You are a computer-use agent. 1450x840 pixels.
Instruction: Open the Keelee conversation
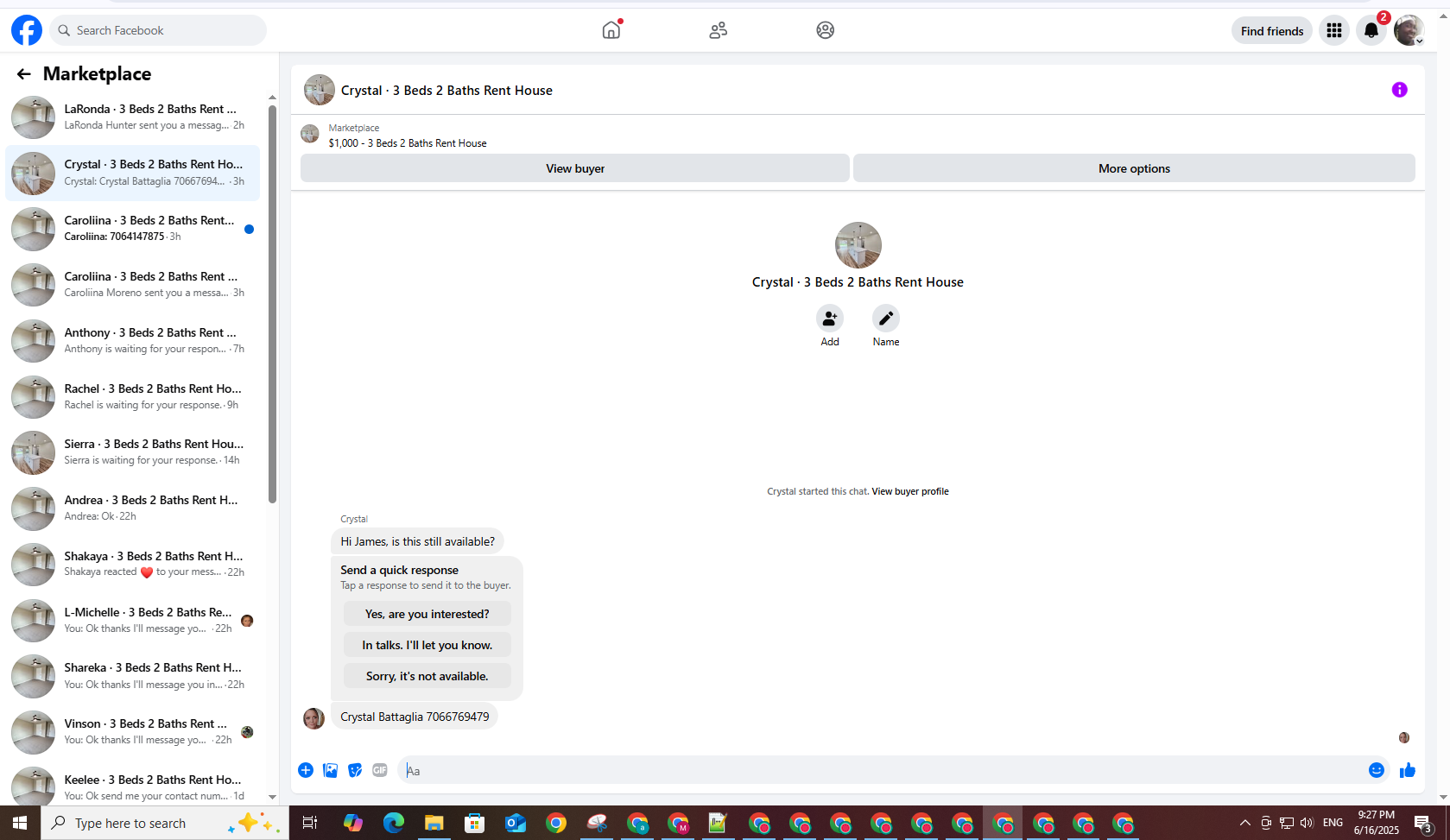pyautogui.click(x=133, y=787)
